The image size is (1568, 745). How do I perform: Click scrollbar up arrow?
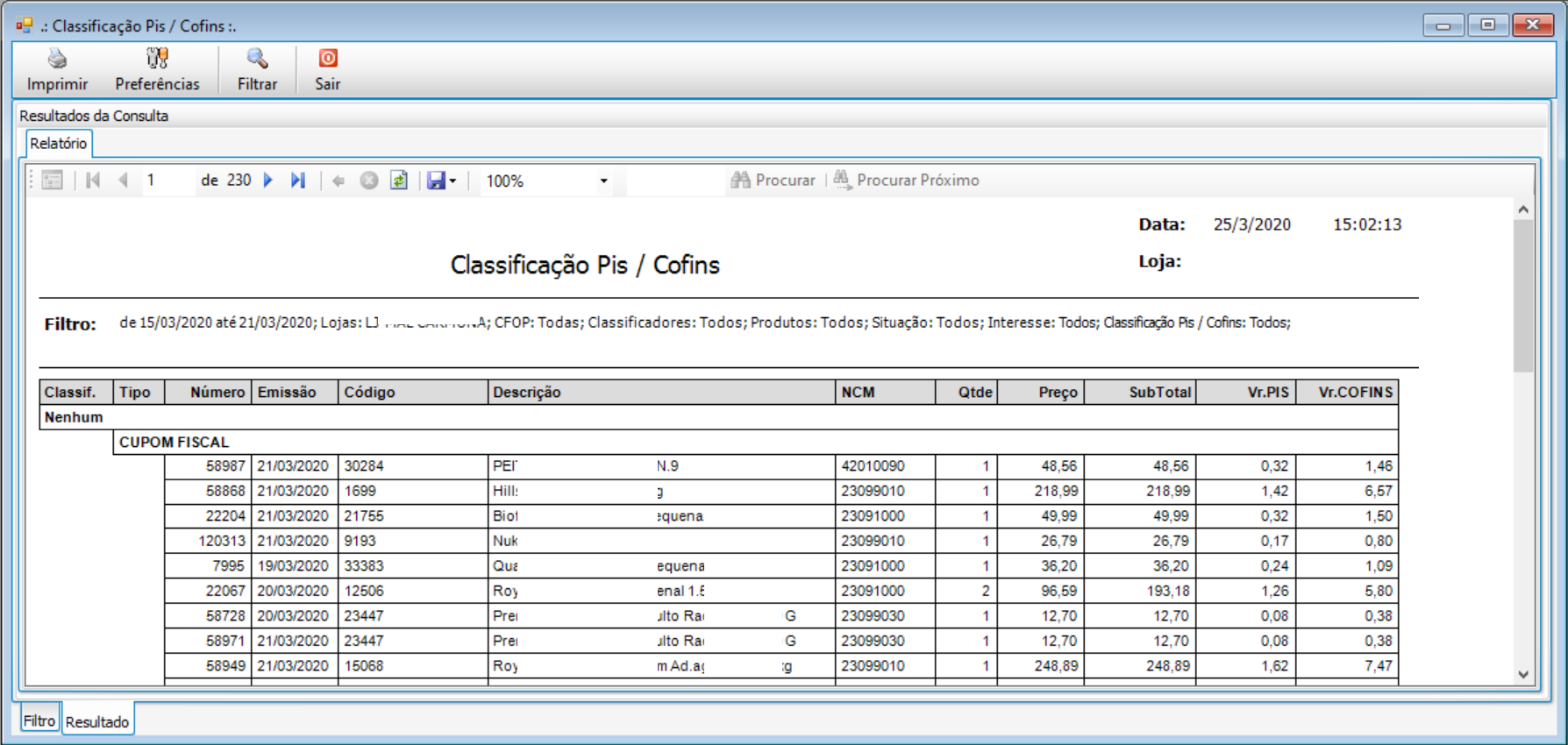pos(1523,209)
